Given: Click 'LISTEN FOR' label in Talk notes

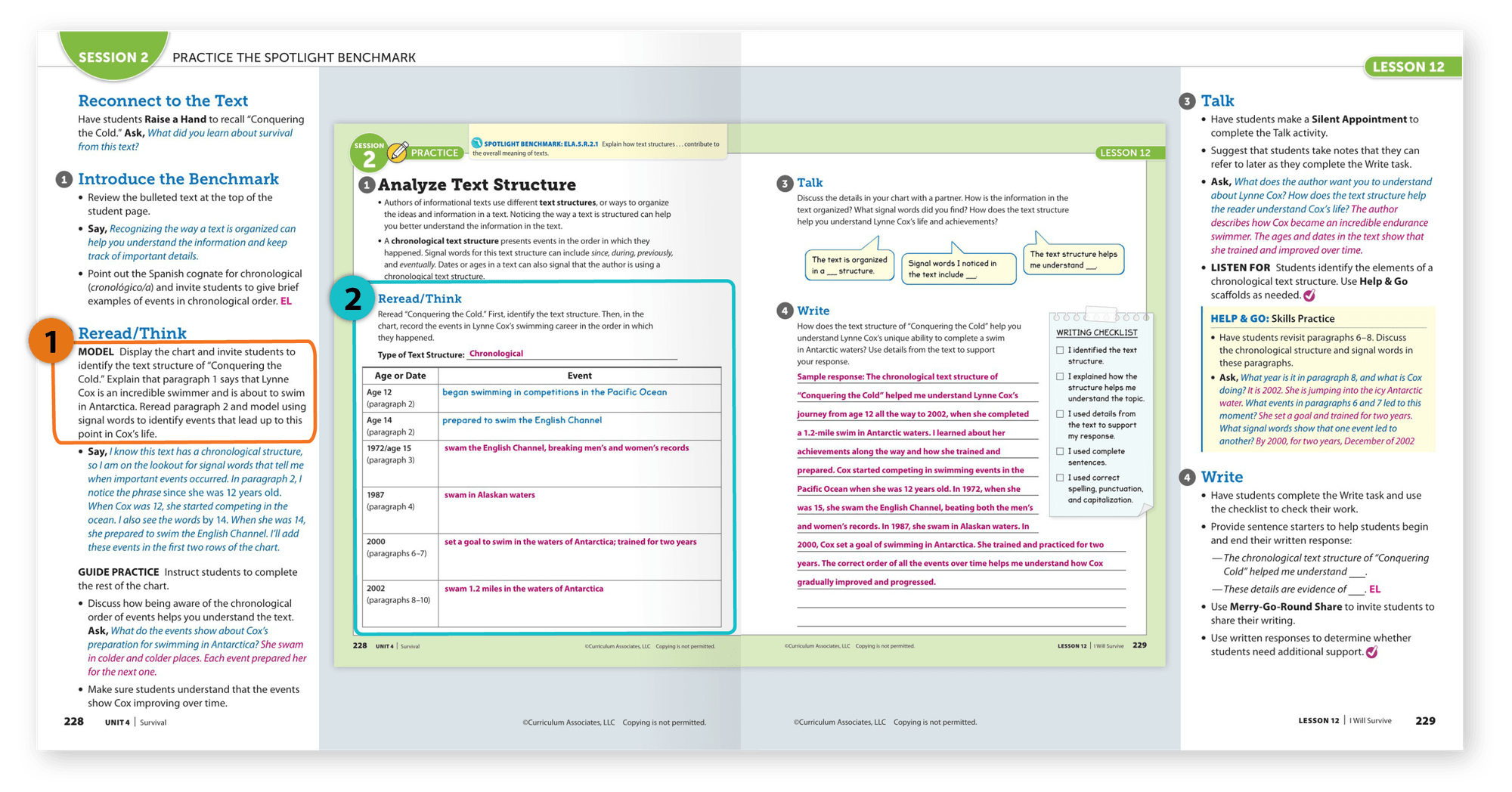Looking at the screenshot, I should (1241, 268).
